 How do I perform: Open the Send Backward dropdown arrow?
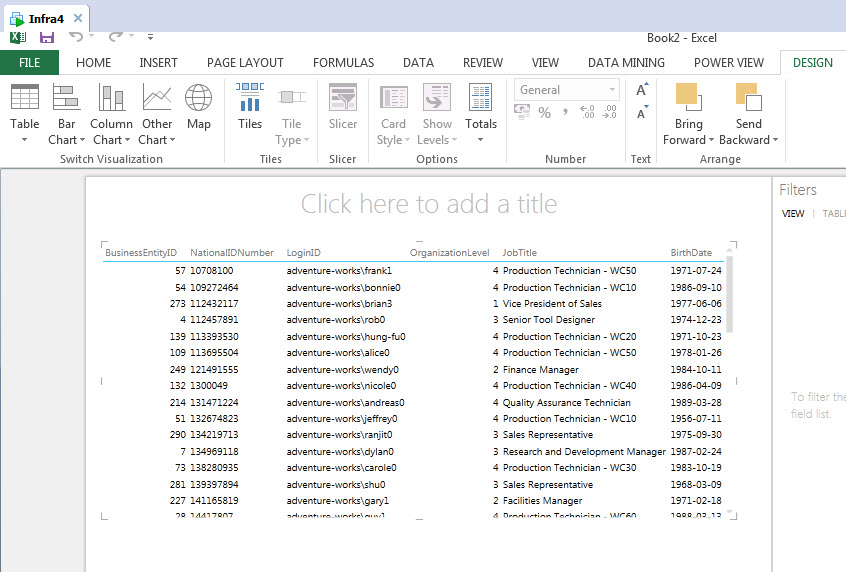pos(774,140)
